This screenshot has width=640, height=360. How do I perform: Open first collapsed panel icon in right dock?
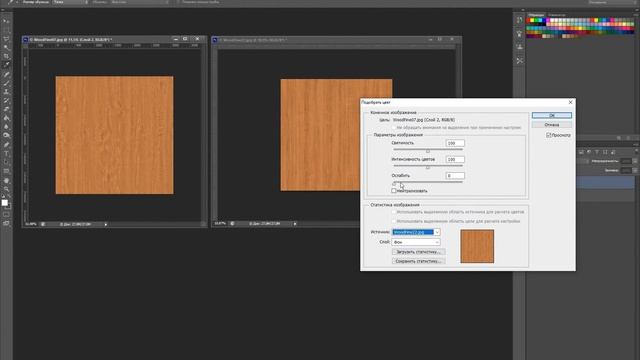519,20
